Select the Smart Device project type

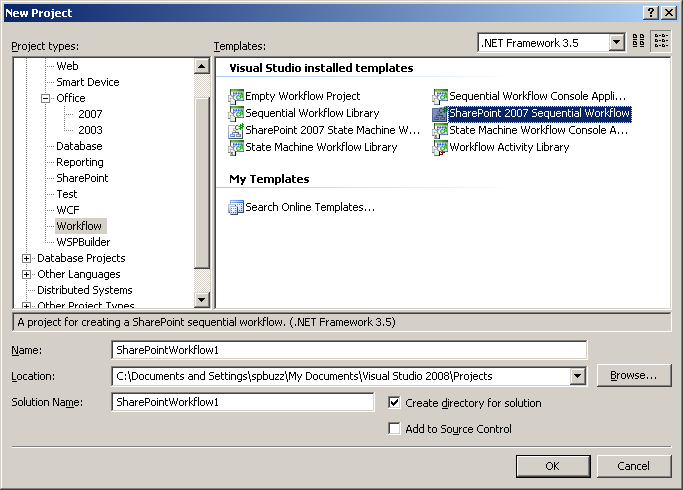pyautogui.click(x=88, y=82)
